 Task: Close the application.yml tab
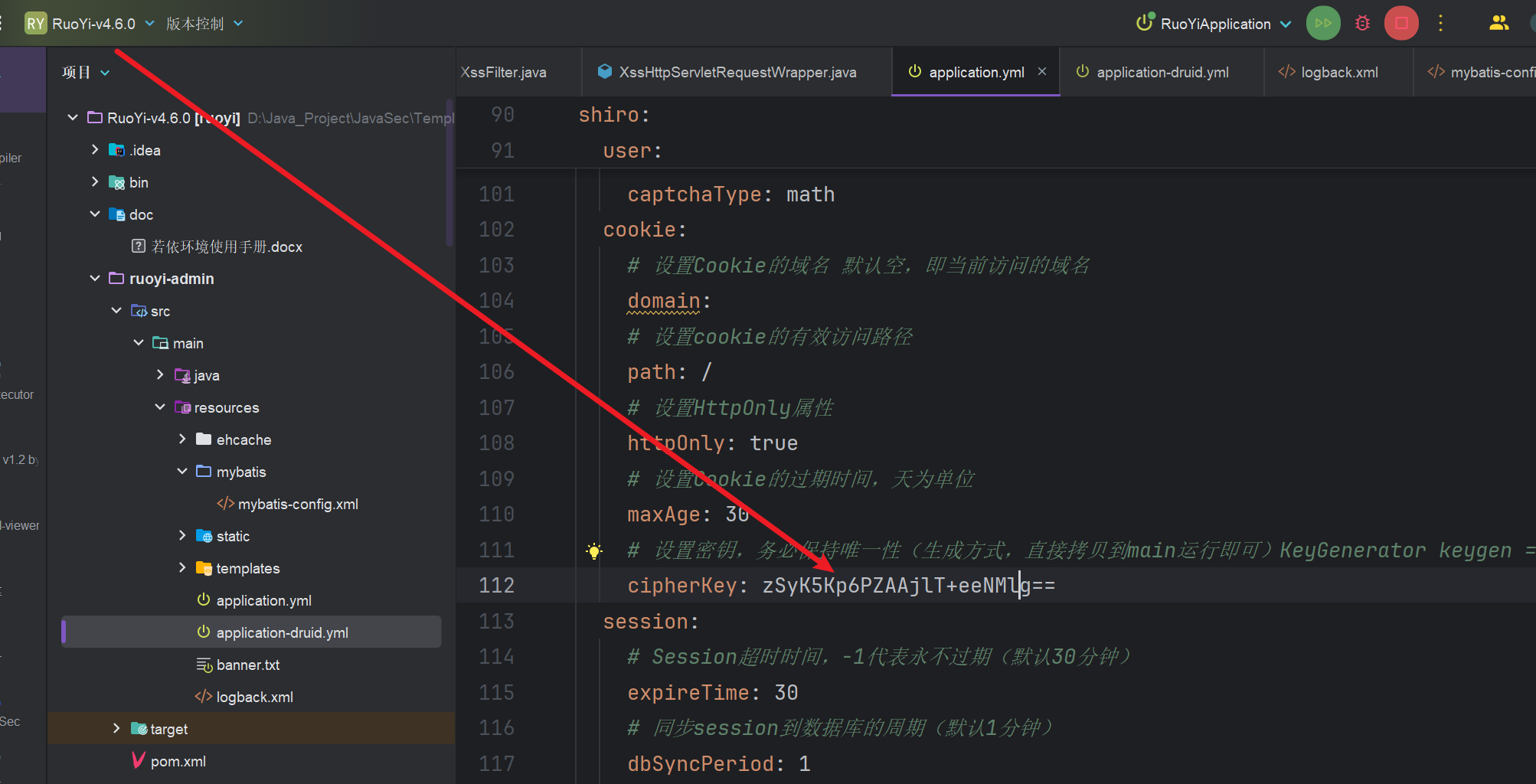point(1042,71)
